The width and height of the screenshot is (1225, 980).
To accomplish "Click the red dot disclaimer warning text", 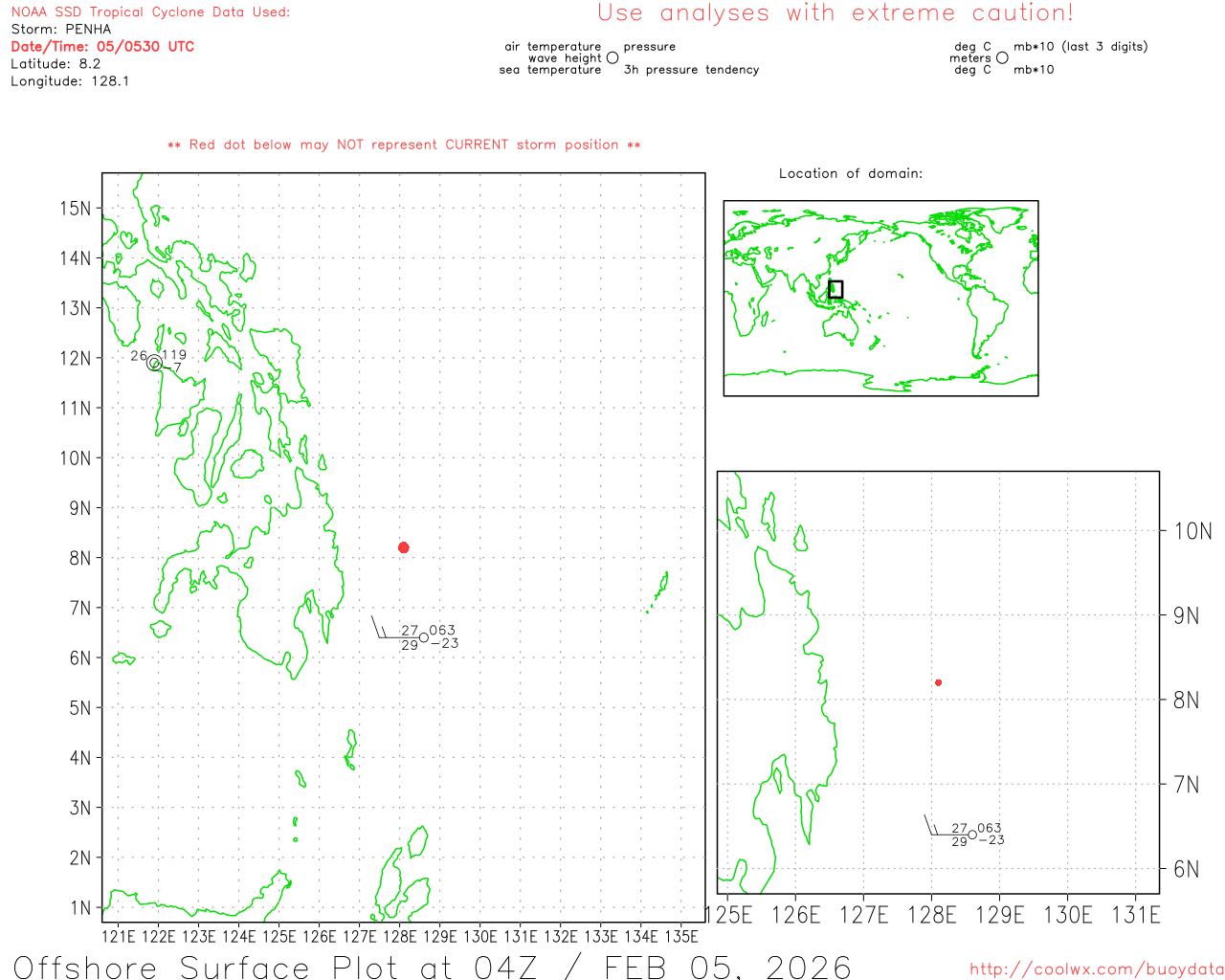I will click(x=404, y=145).
